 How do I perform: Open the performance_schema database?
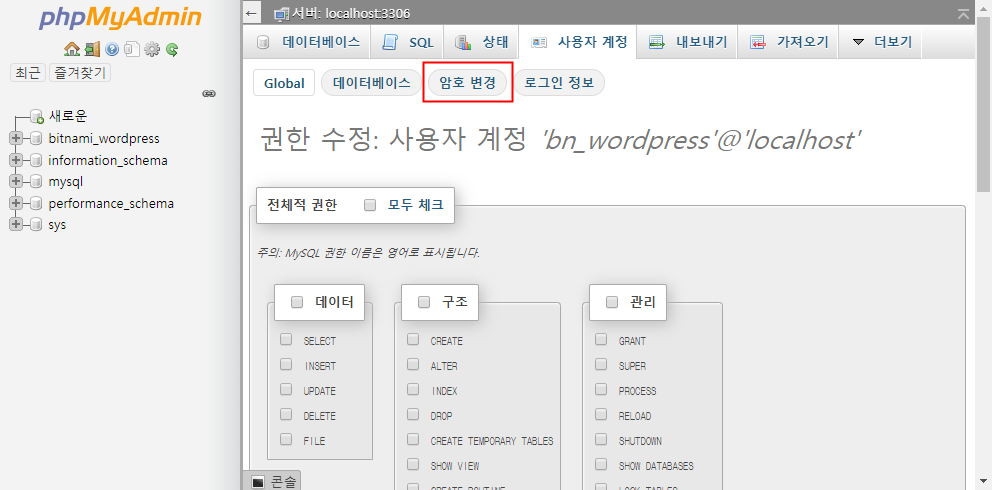111,204
